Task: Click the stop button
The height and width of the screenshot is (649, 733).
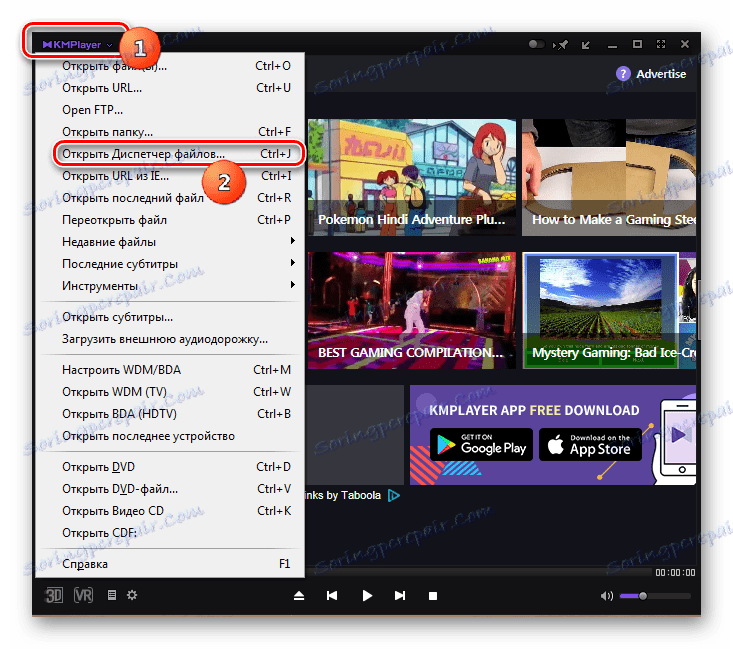Action: 433,596
